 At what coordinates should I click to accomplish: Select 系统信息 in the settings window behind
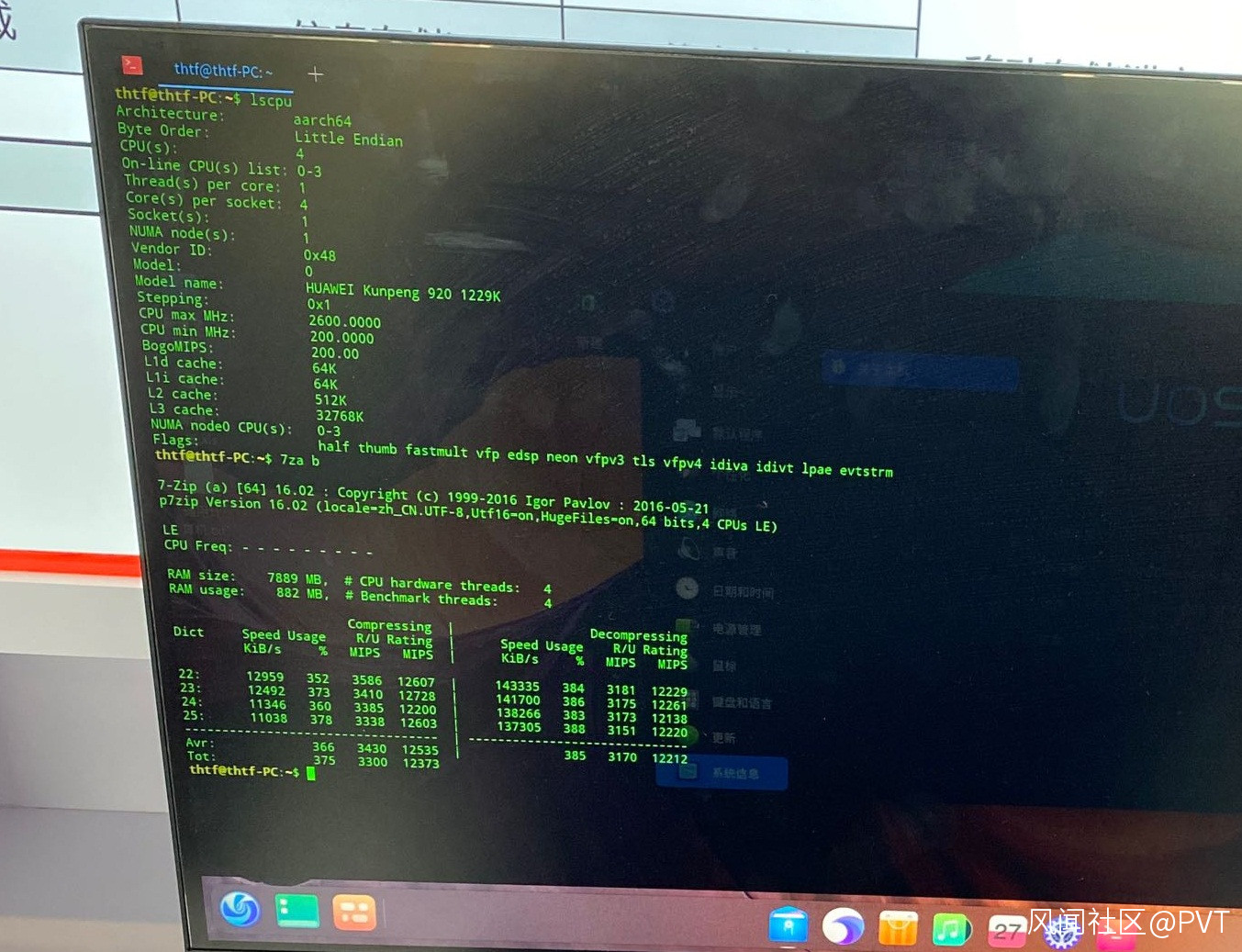click(722, 773)
